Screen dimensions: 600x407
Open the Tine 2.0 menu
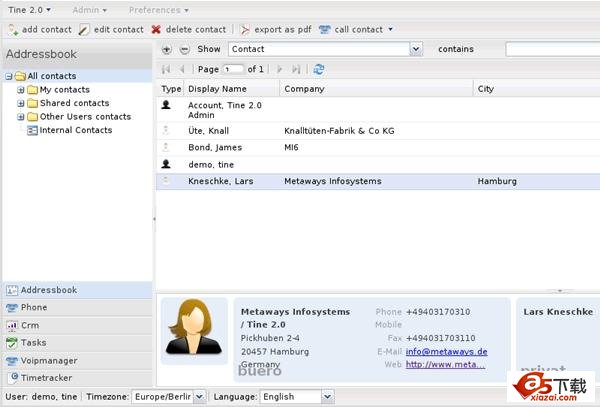(x=28, y=10)
